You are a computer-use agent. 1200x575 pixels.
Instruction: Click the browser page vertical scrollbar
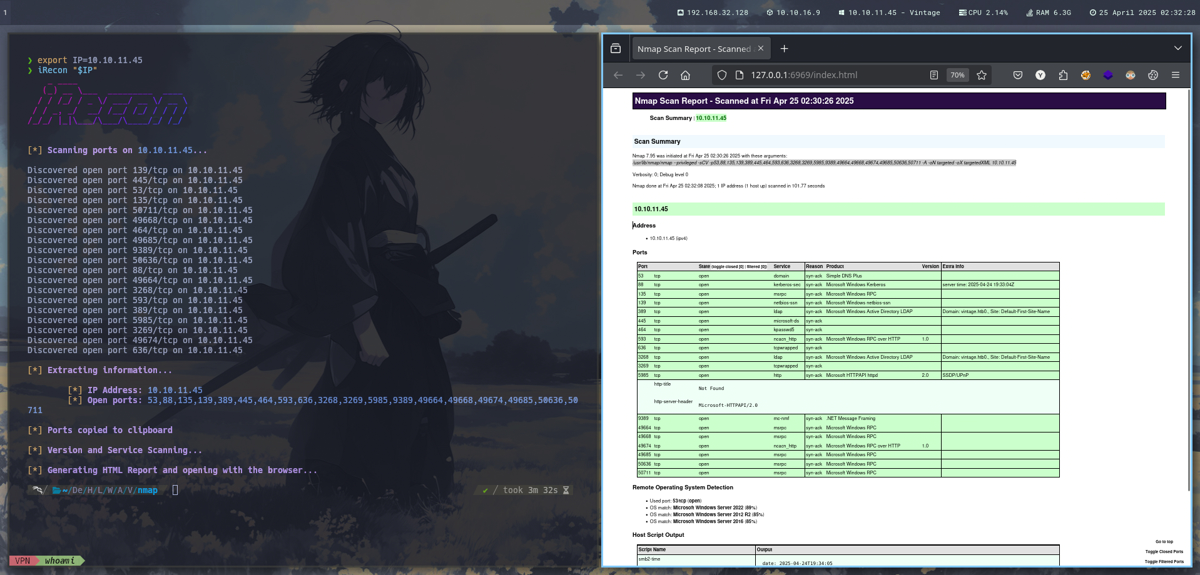point(1187,300)
